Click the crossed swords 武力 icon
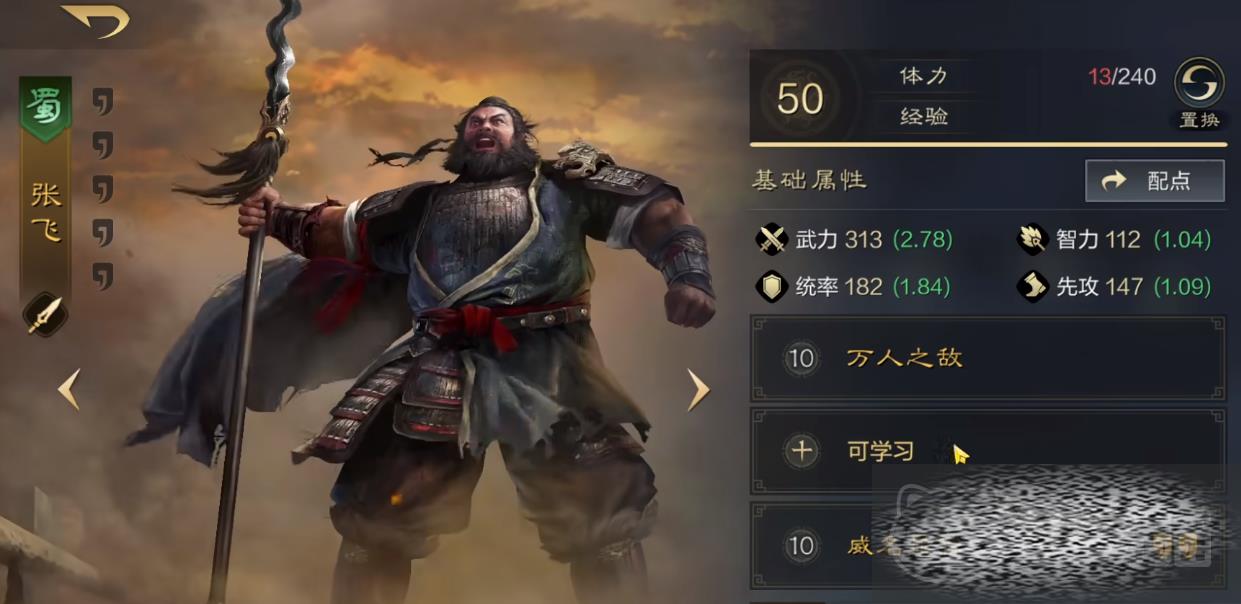This screenshot has width=1241, height=604. 773,239
